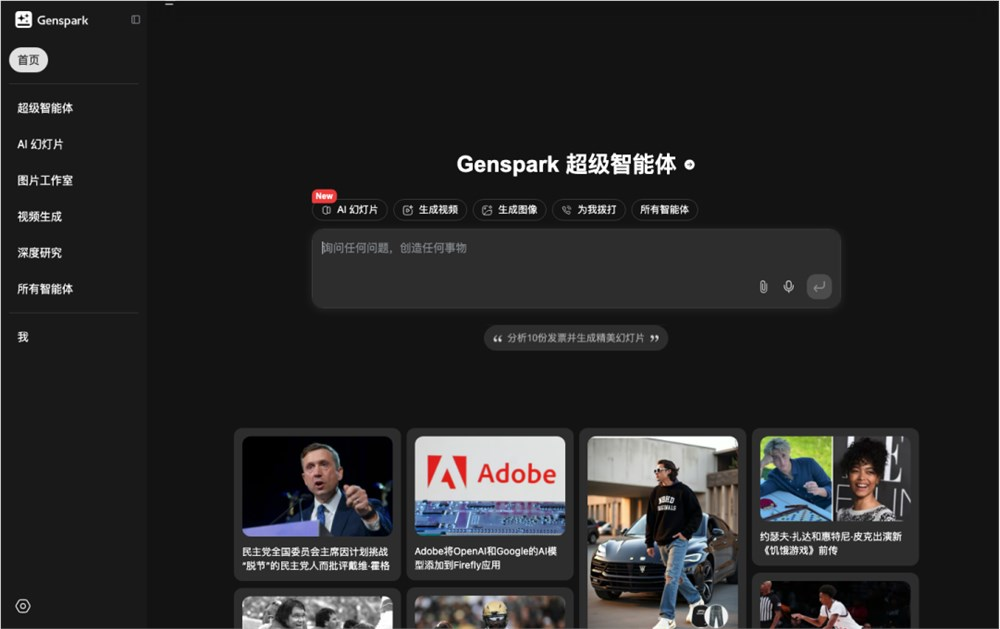The height and width of the screenshot is (629, 1000).
Task: Activate the microphone icon for voice input
Action: point(788,287)
